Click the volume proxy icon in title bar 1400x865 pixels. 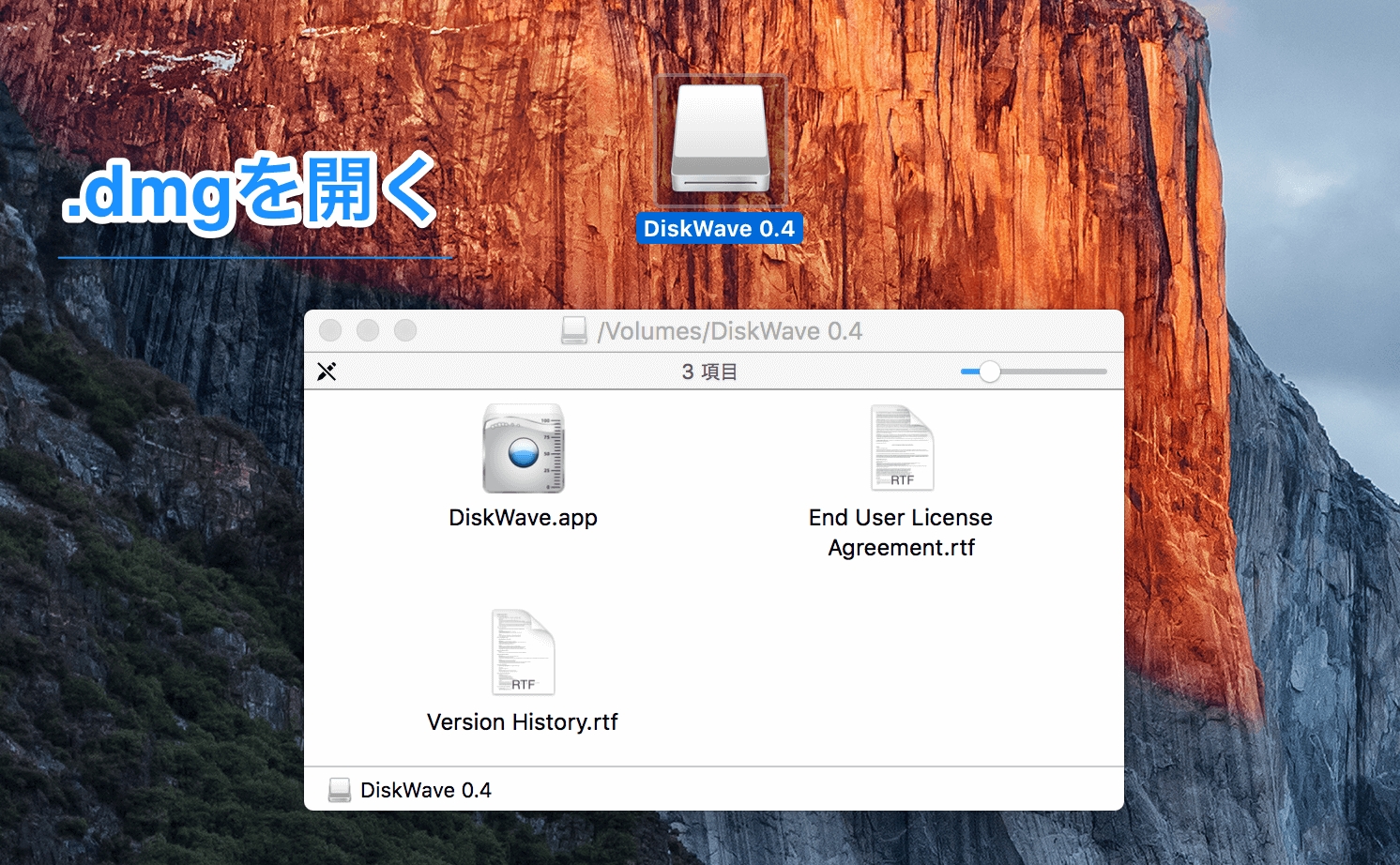[x=574, y=330]
